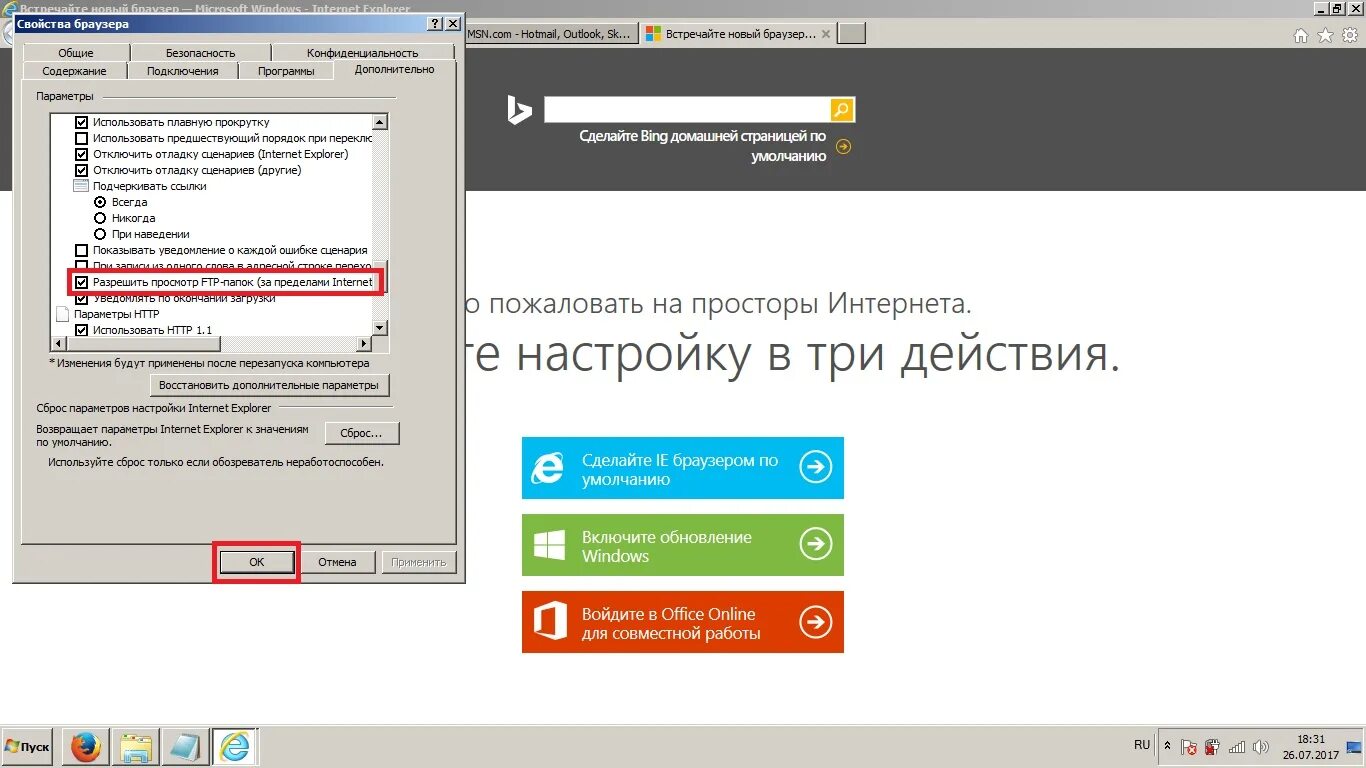The height and width of the screenshot is (768, 1366).
Task: Toggle Use HTTP 1.1 checkbox
Action: (82, 330)
